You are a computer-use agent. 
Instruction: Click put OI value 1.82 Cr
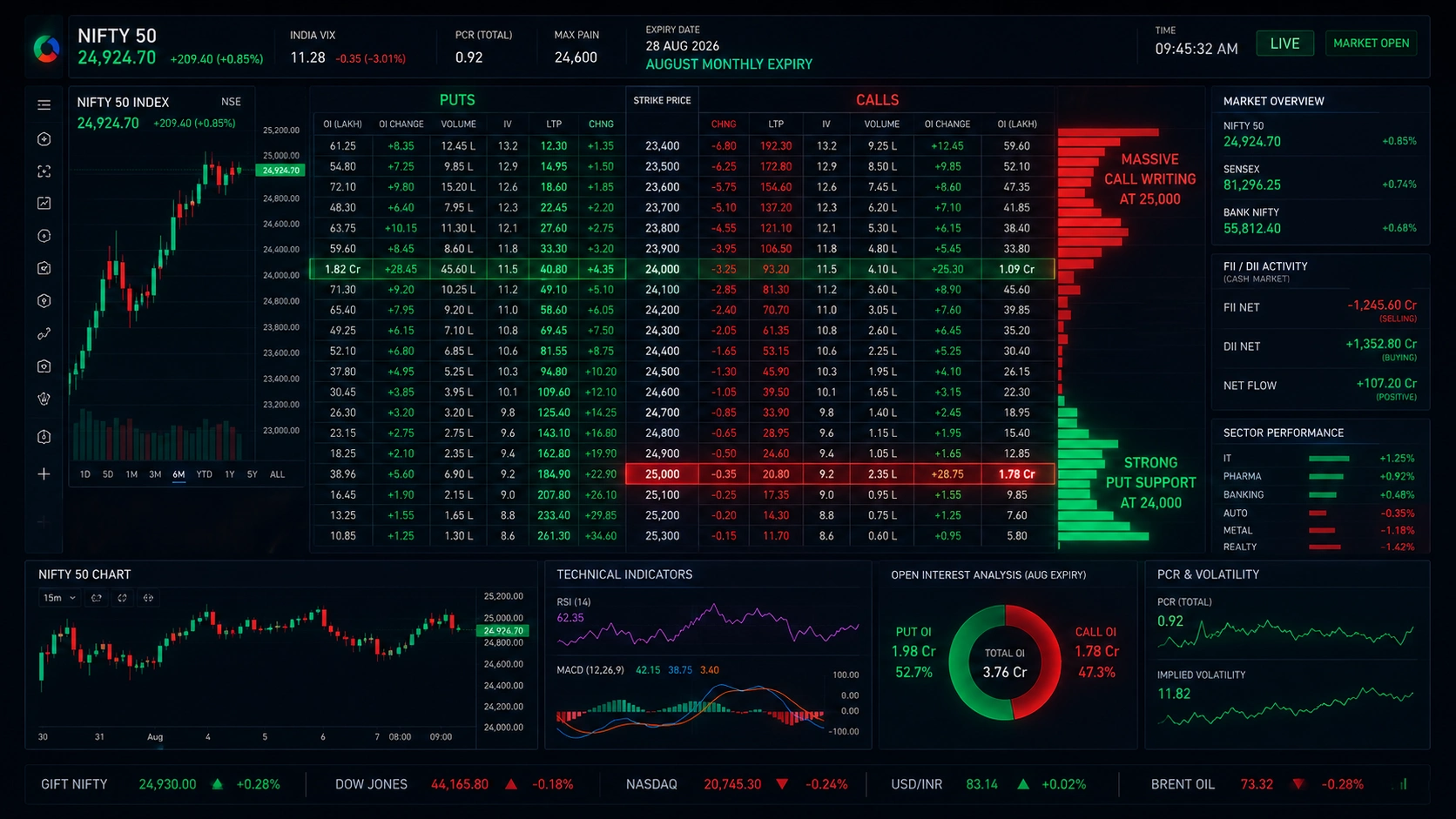[342, 270]
